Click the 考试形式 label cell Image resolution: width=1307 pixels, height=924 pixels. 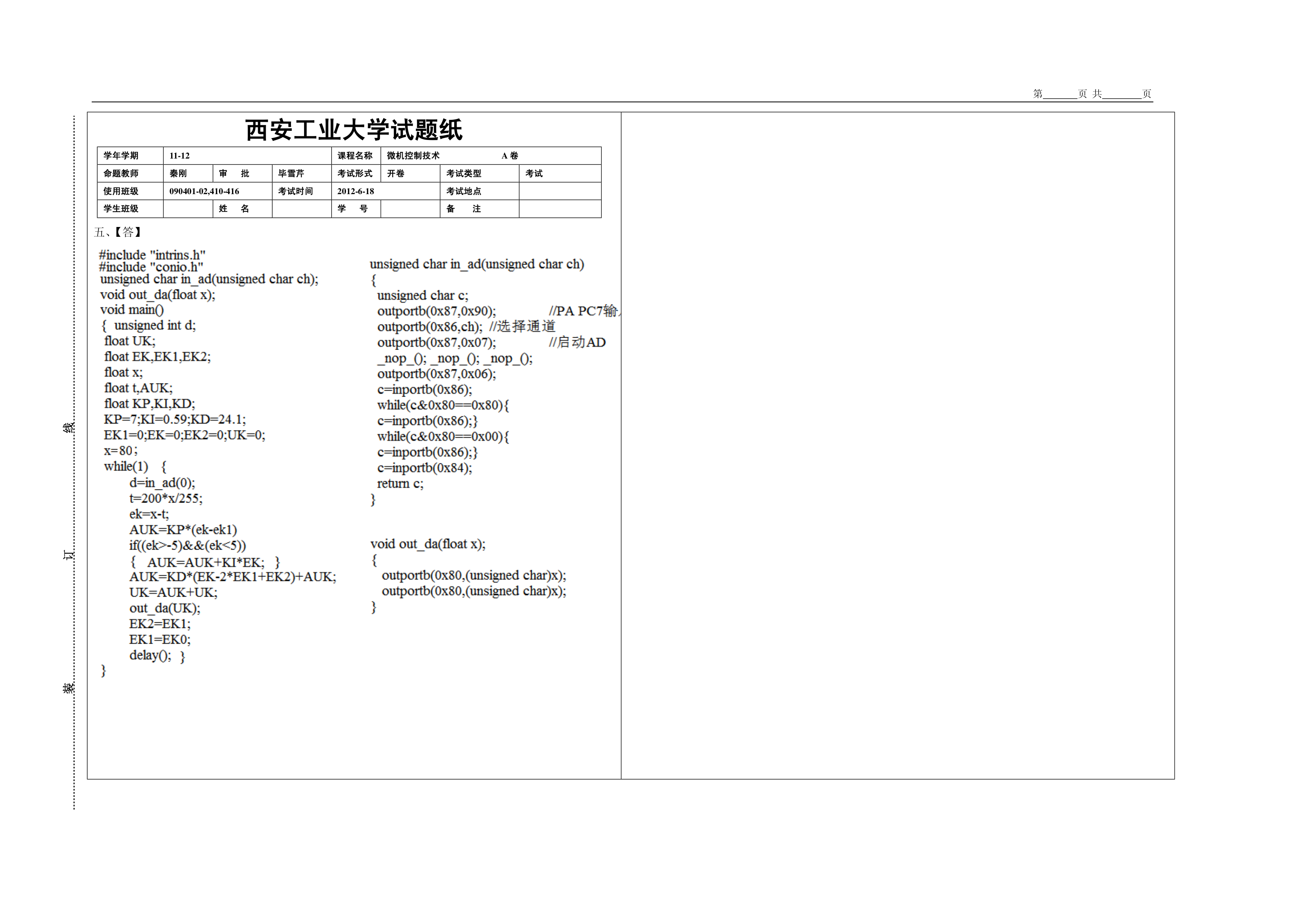point(356,173)
